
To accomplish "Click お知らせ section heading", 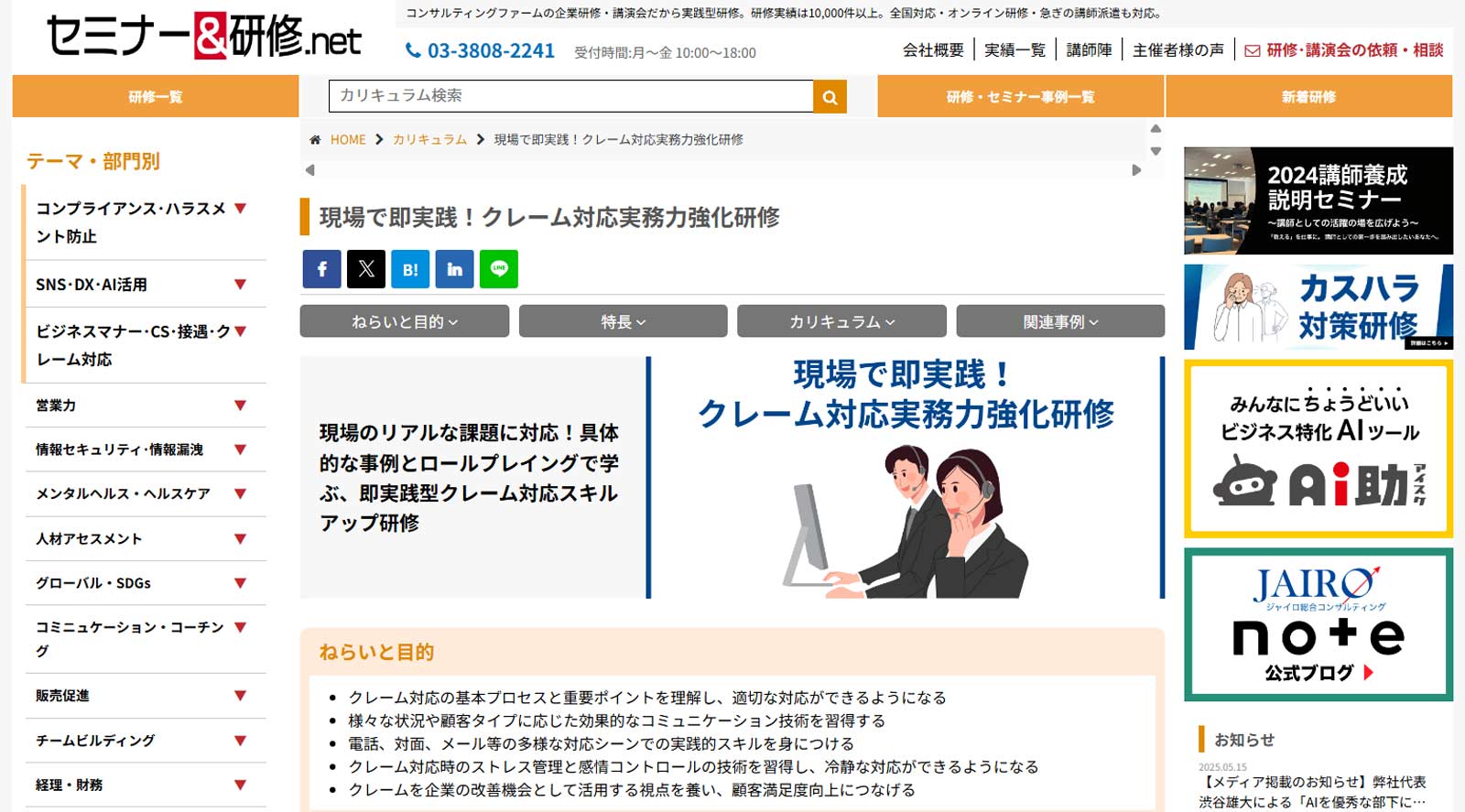I will pyautogui.click(x=1243, y=740).
